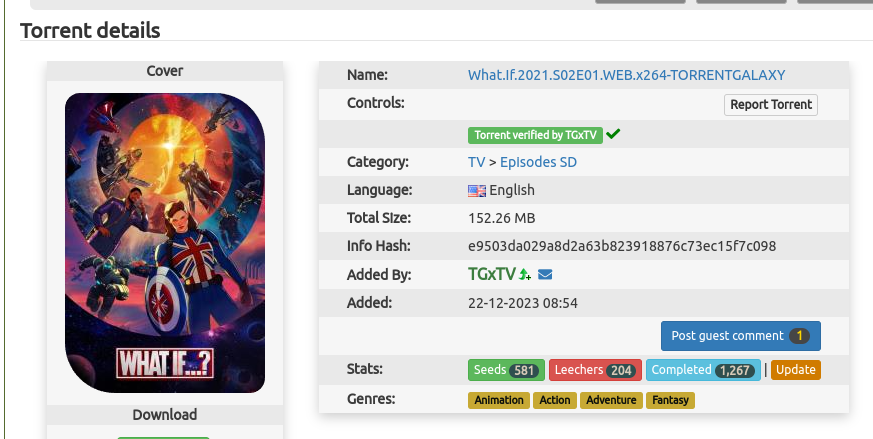
Task: Select the Action genre tag
Action: pos(554,400)
